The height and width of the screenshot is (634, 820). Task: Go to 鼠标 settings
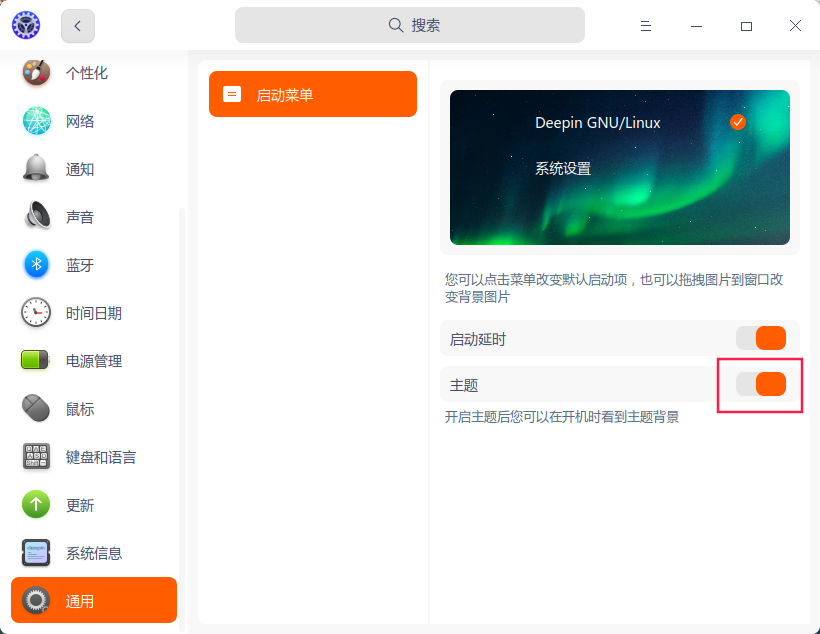[94, 409]
